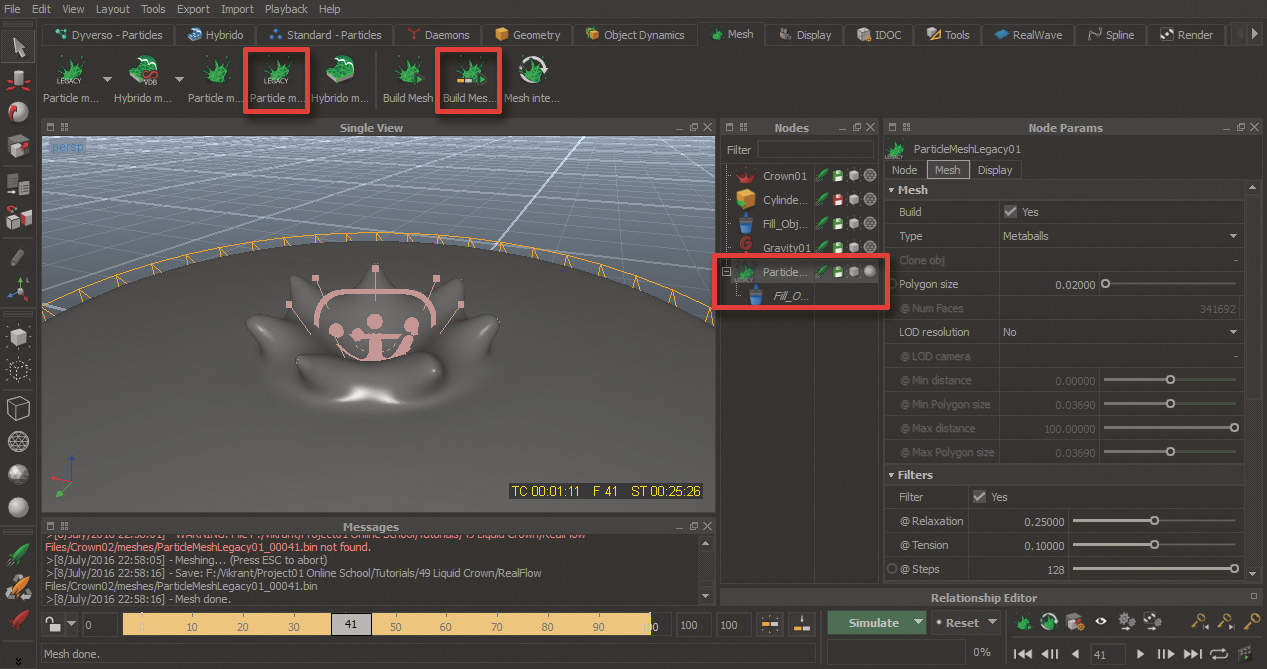This screenshot has width=1267, height=669.
Task: Uncheck the Build Yes checkbox
Action: (1010, 212)
